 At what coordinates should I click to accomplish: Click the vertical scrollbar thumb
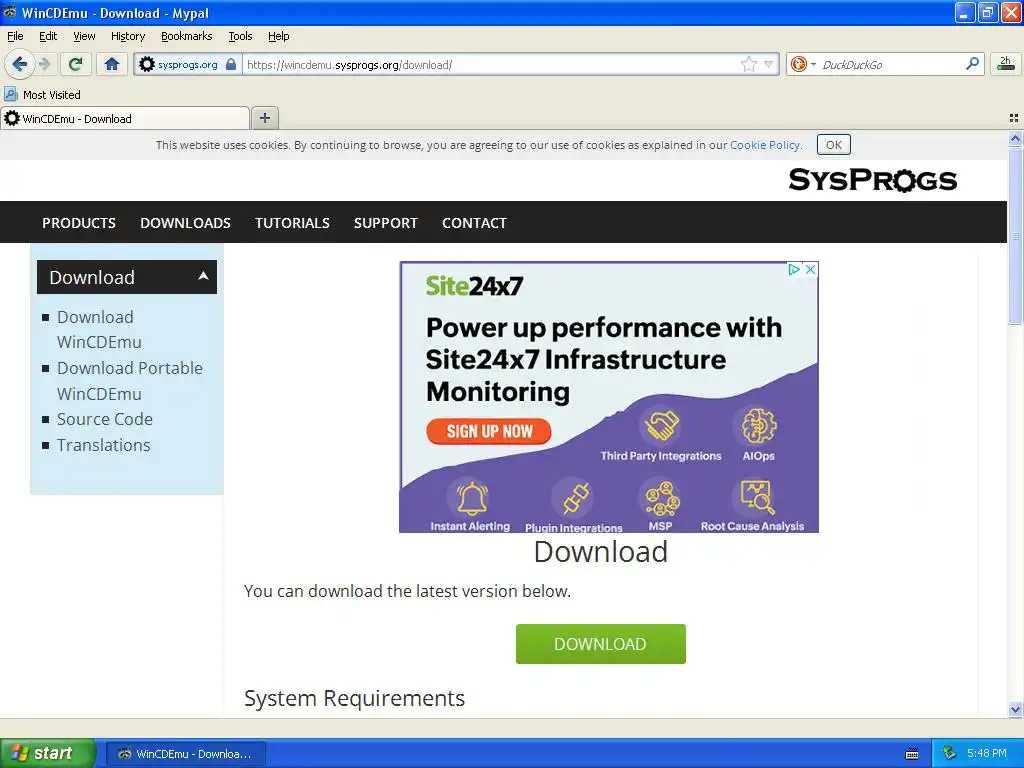click(1015, 235)
